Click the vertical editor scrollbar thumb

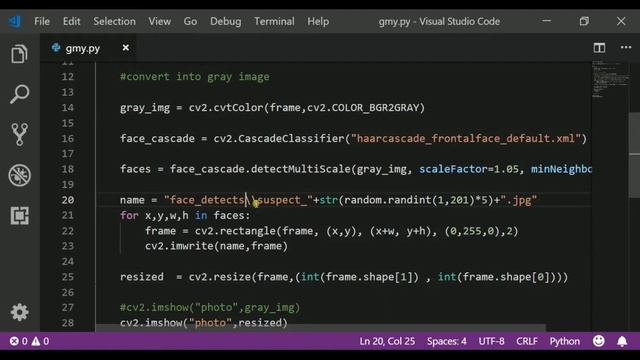[634, 155]
